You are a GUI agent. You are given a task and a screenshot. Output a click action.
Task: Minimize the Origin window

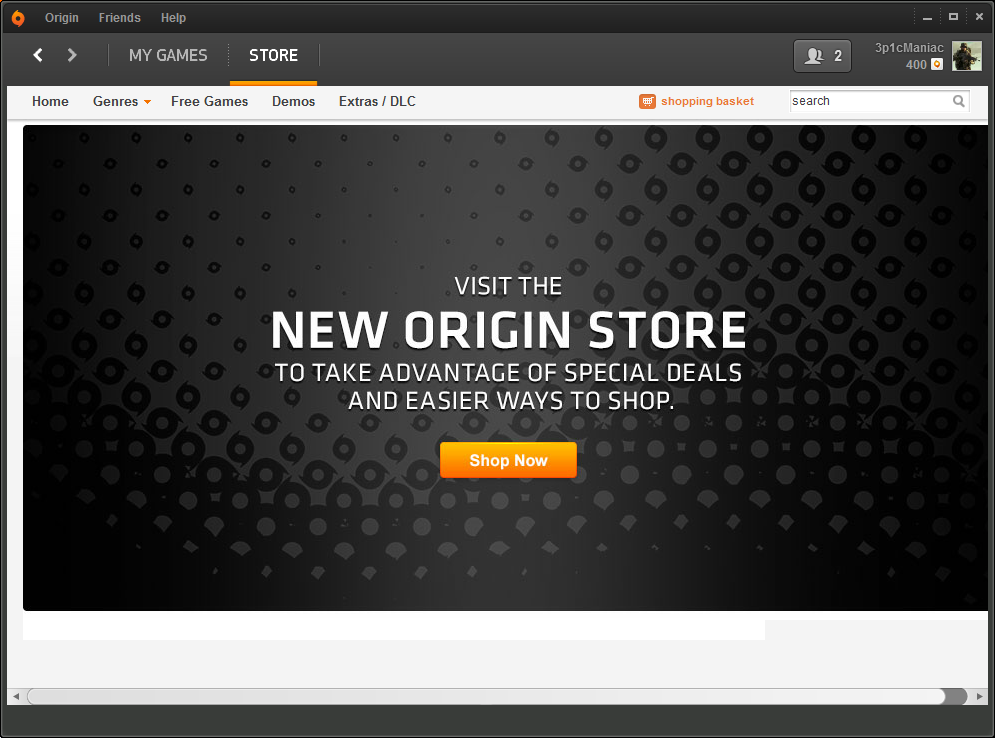tap(927, 18)
